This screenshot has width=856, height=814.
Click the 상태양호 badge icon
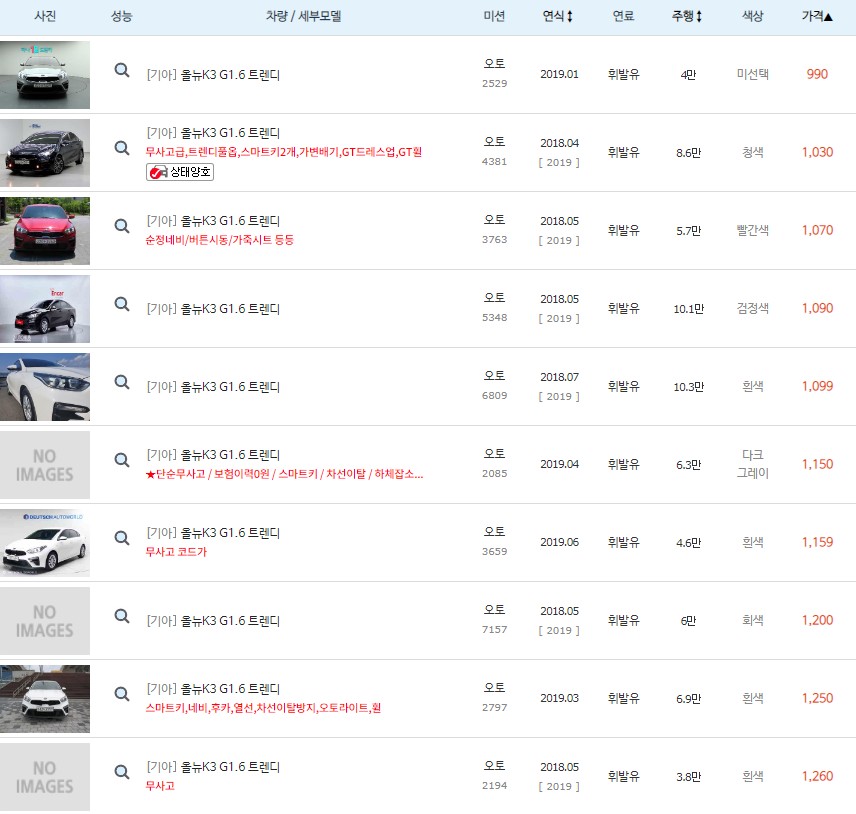pos(180,172)
